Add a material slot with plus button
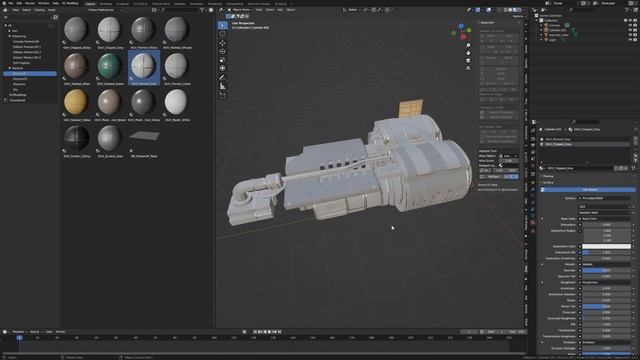Viewport: 640px width, 360px height. tap(635, 139)
